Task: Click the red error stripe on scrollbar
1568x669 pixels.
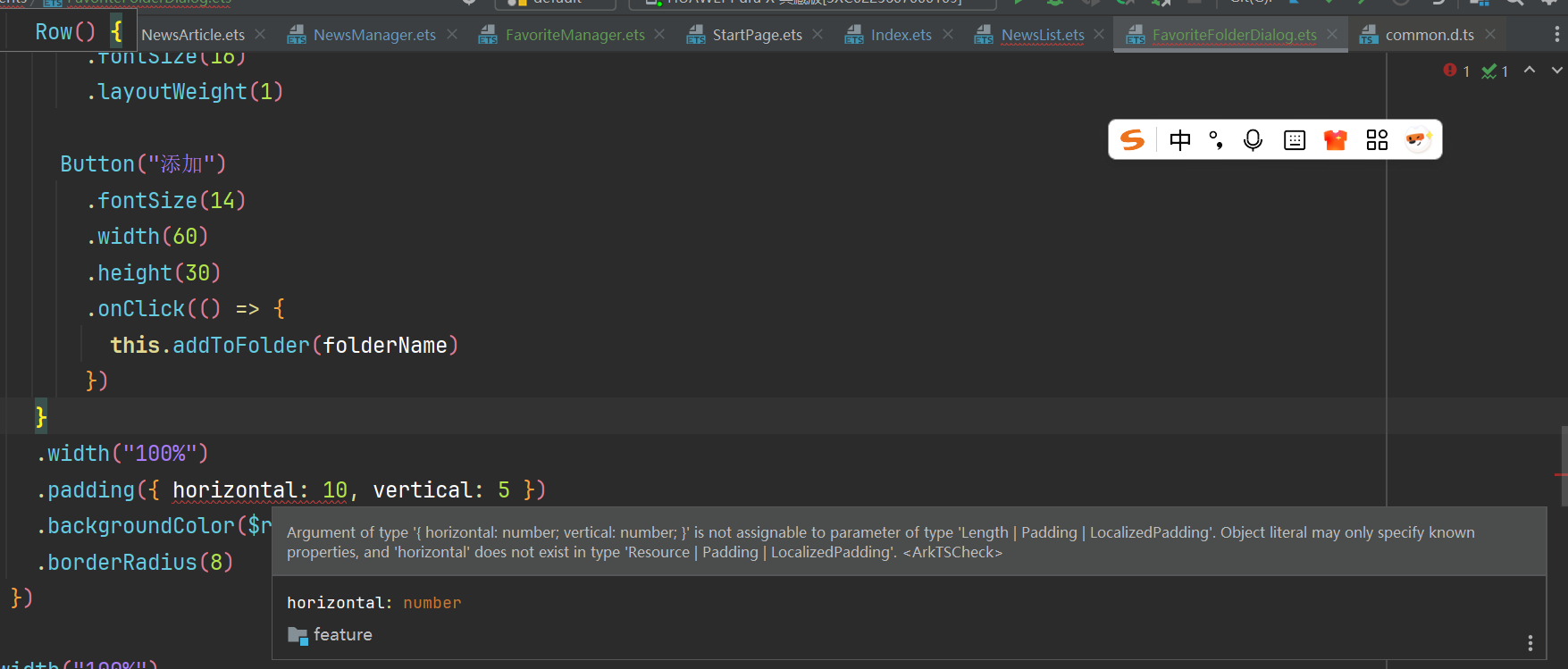Action: pyautogui.click(x=1561, y=474)
